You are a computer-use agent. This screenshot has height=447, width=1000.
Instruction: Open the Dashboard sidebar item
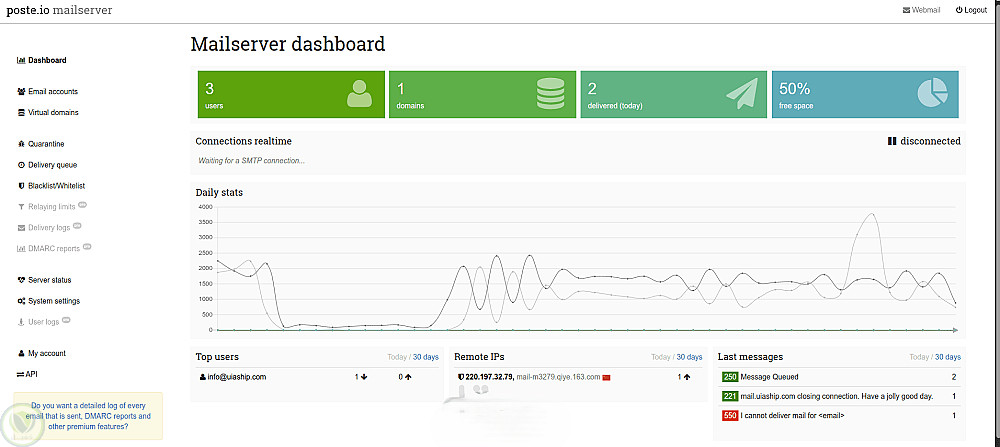click(41, 61)
